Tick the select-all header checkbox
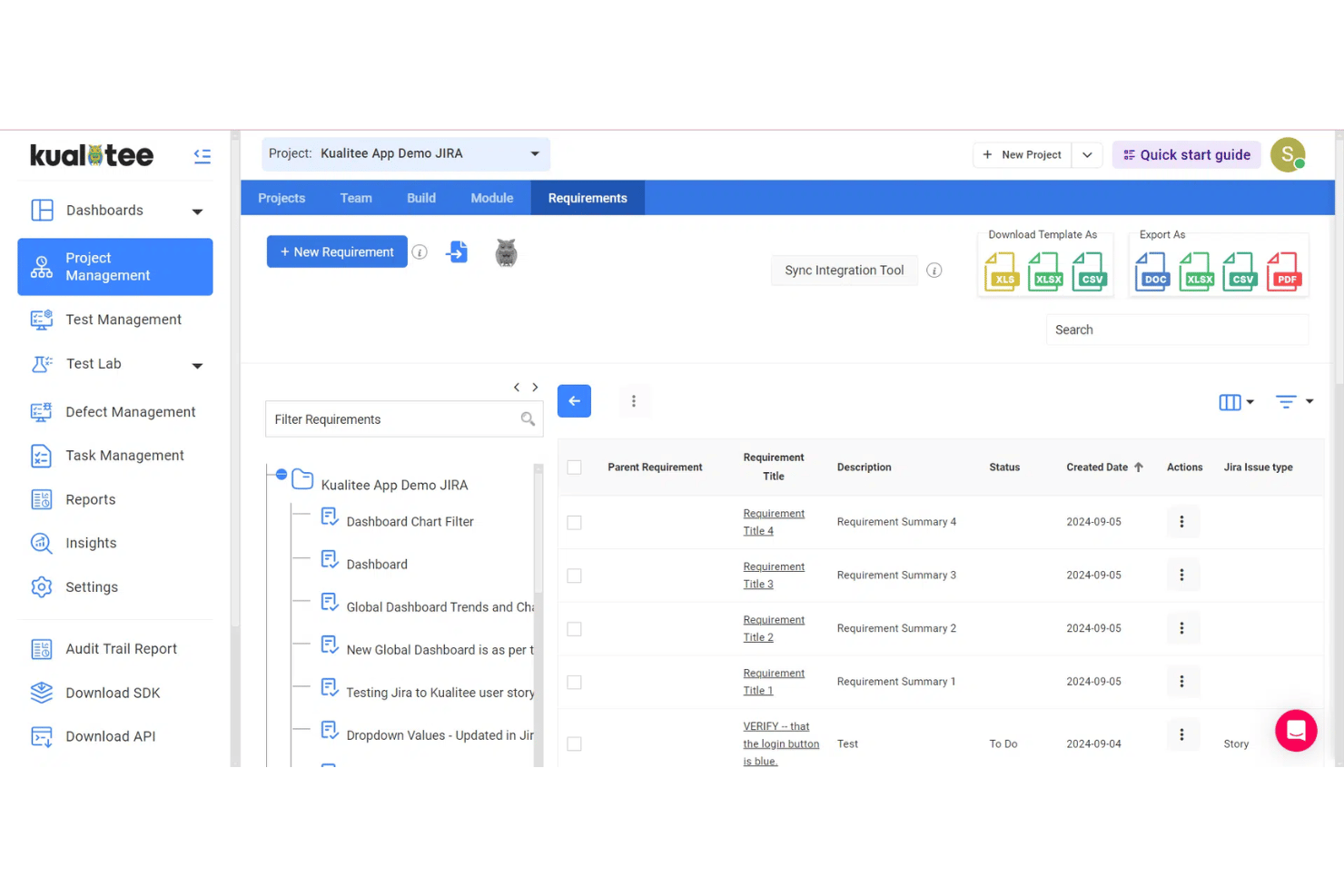The height and width of the screenshot is (896, 1344). [x=574, y=468]
